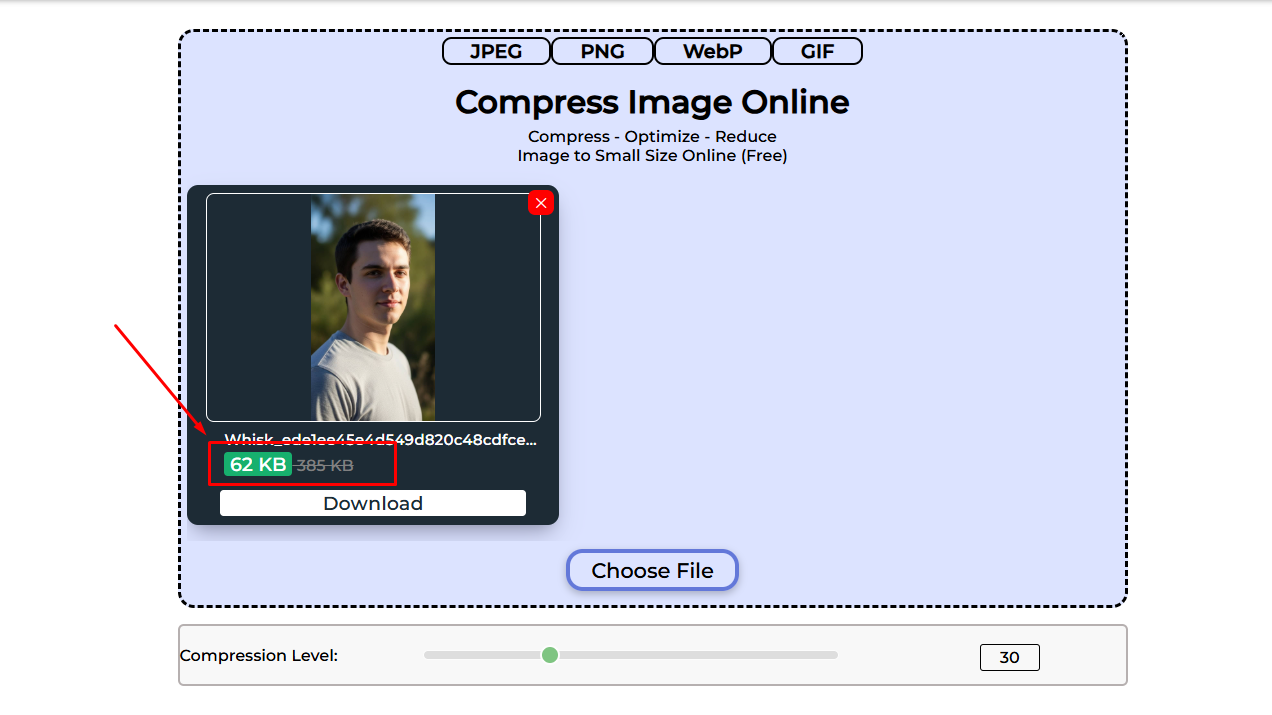Switch to the JPEG format tab
Viewport: 1272px width, 715px height.
495,50
